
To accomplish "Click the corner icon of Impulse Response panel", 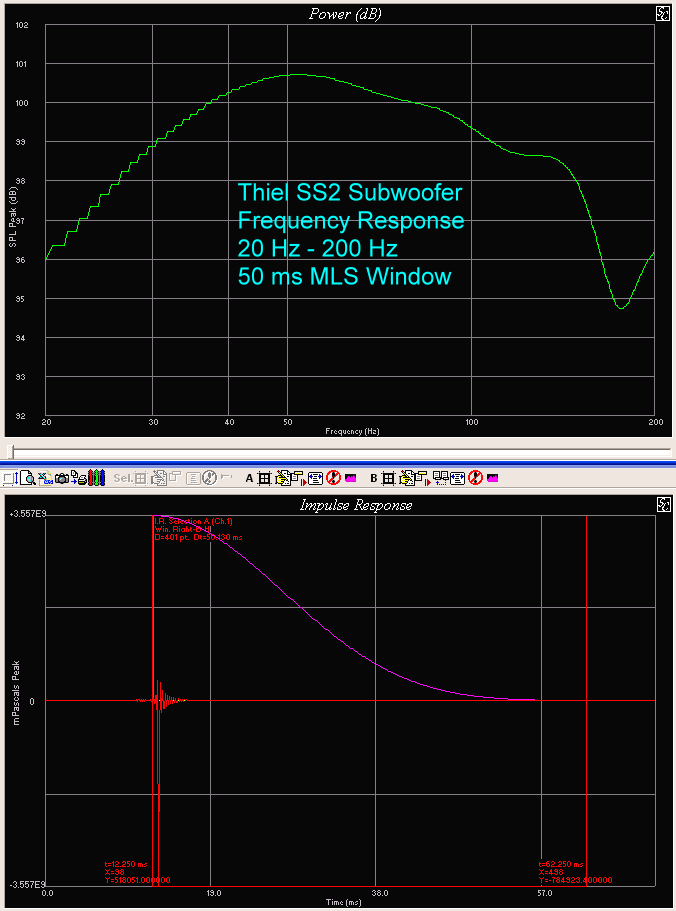I will click(663, 505).
